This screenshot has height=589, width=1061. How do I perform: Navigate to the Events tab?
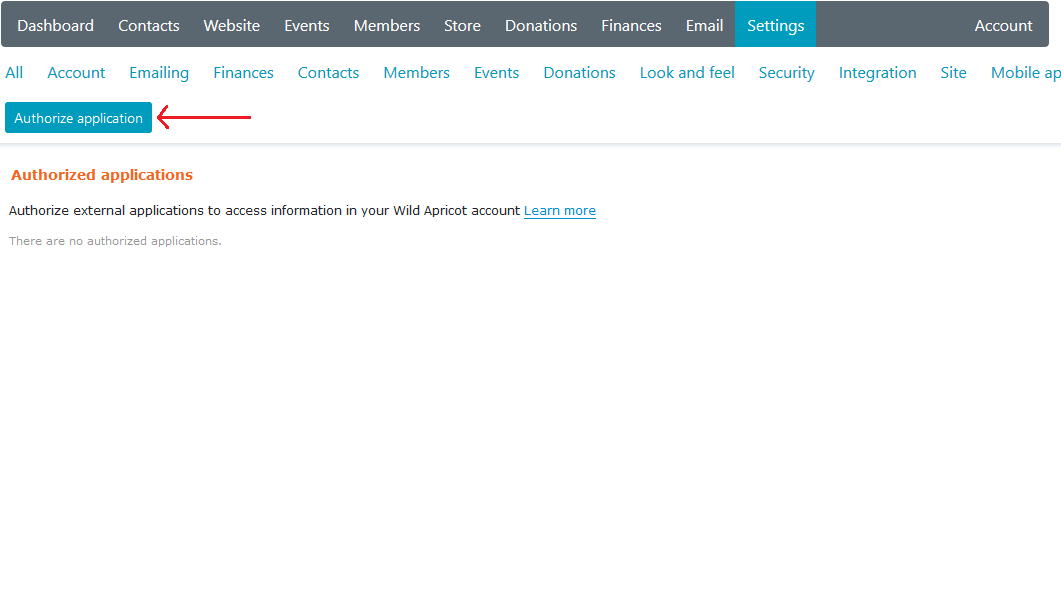[306, 24]
